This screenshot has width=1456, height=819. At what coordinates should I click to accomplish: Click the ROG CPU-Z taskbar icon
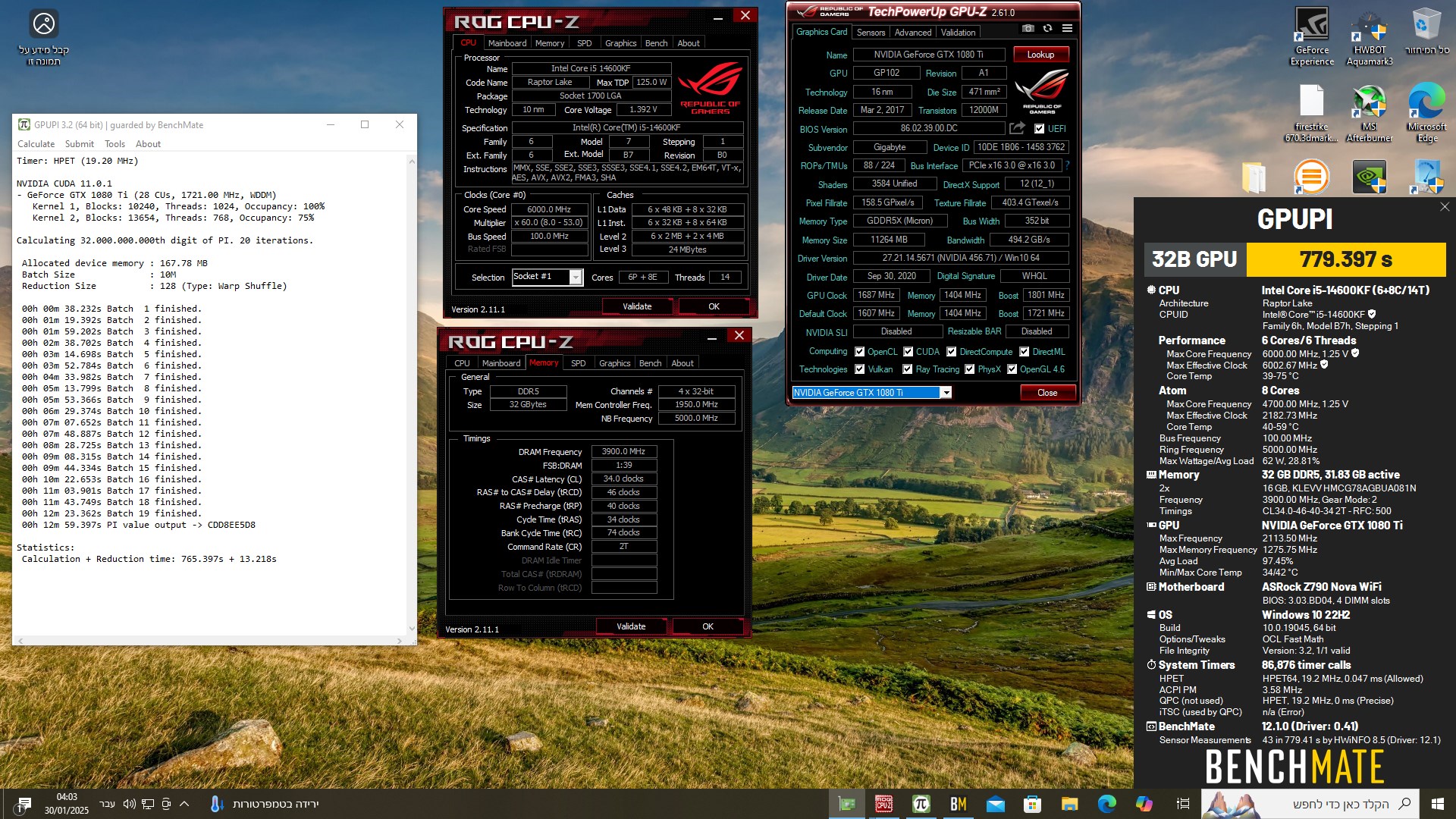point(883,804)
